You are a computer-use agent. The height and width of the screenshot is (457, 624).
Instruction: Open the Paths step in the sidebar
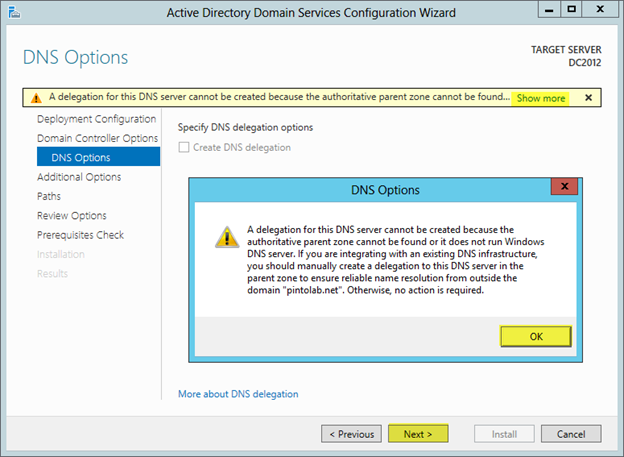tap(49, 196)
